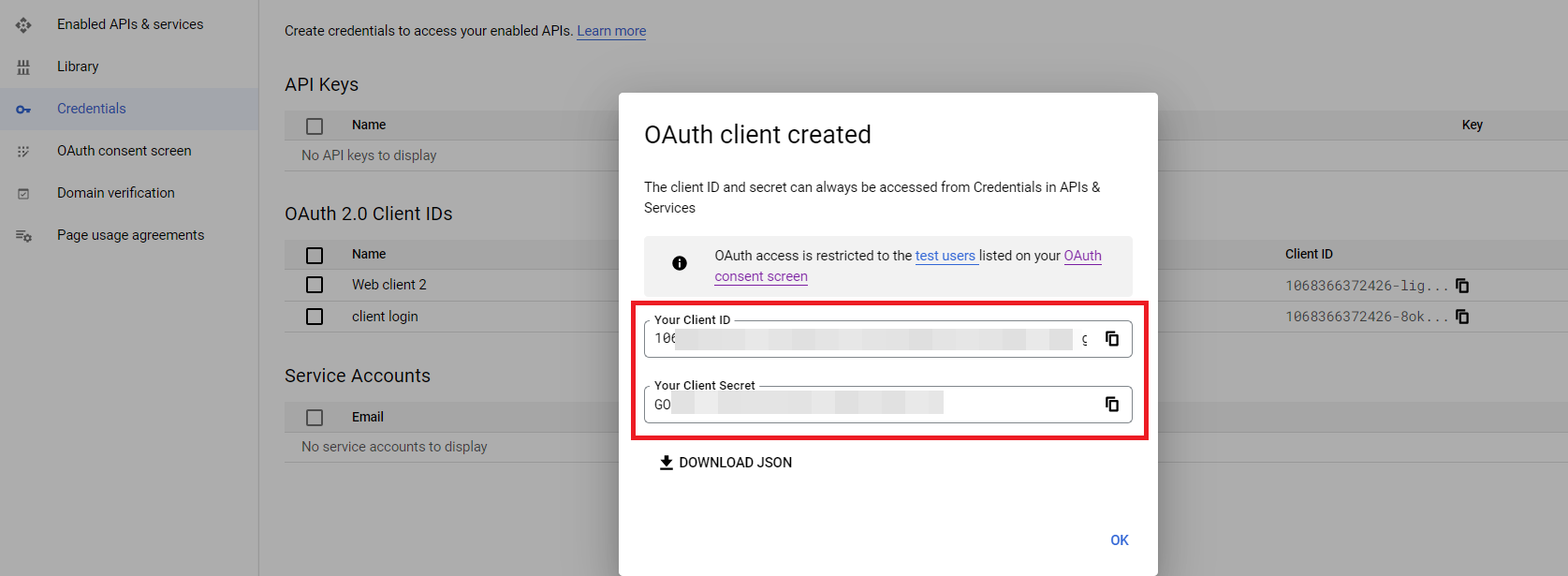Download JSON credentials file

[725, 463]
